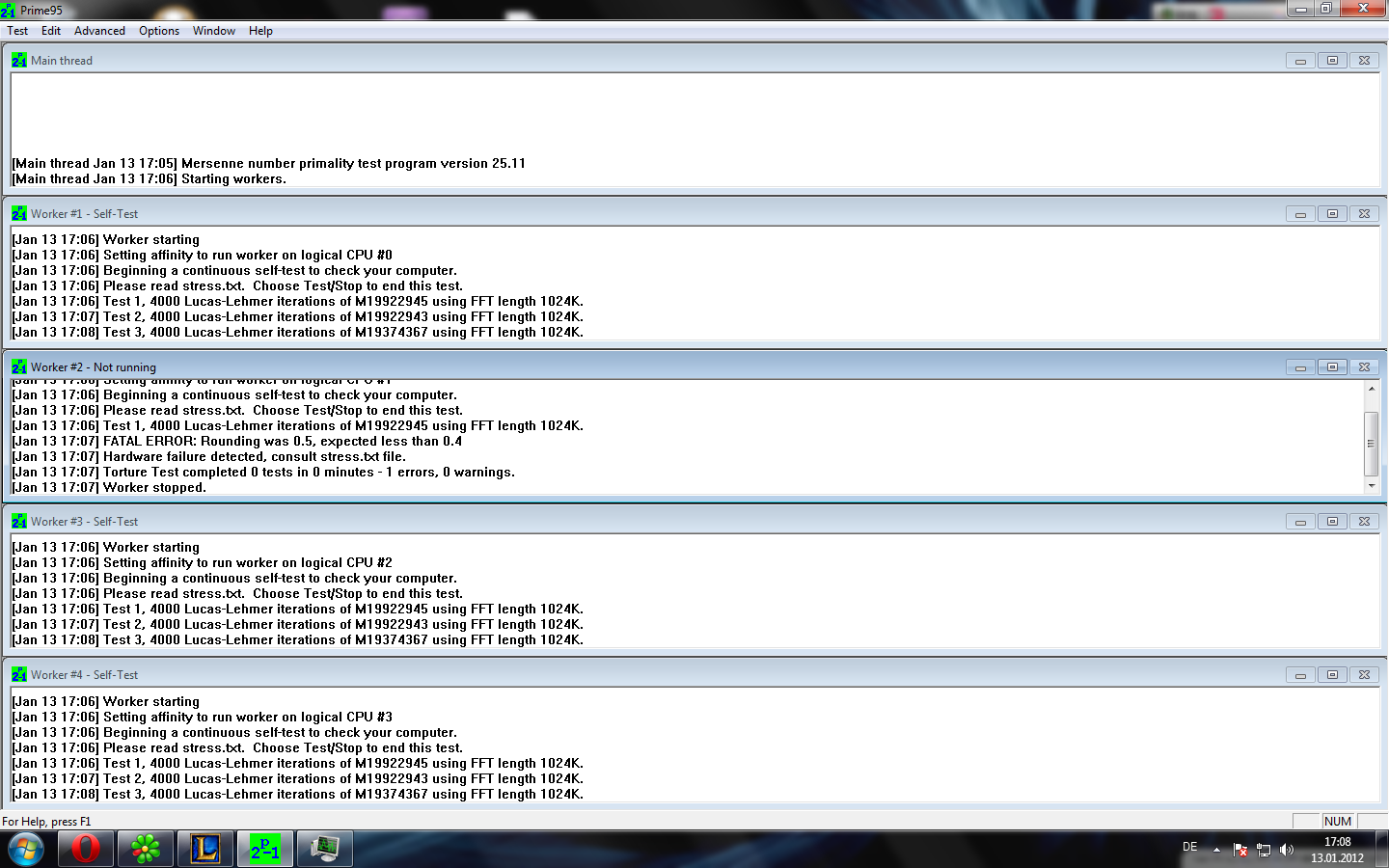Click the 'Main thread' title text

[62, 60]
